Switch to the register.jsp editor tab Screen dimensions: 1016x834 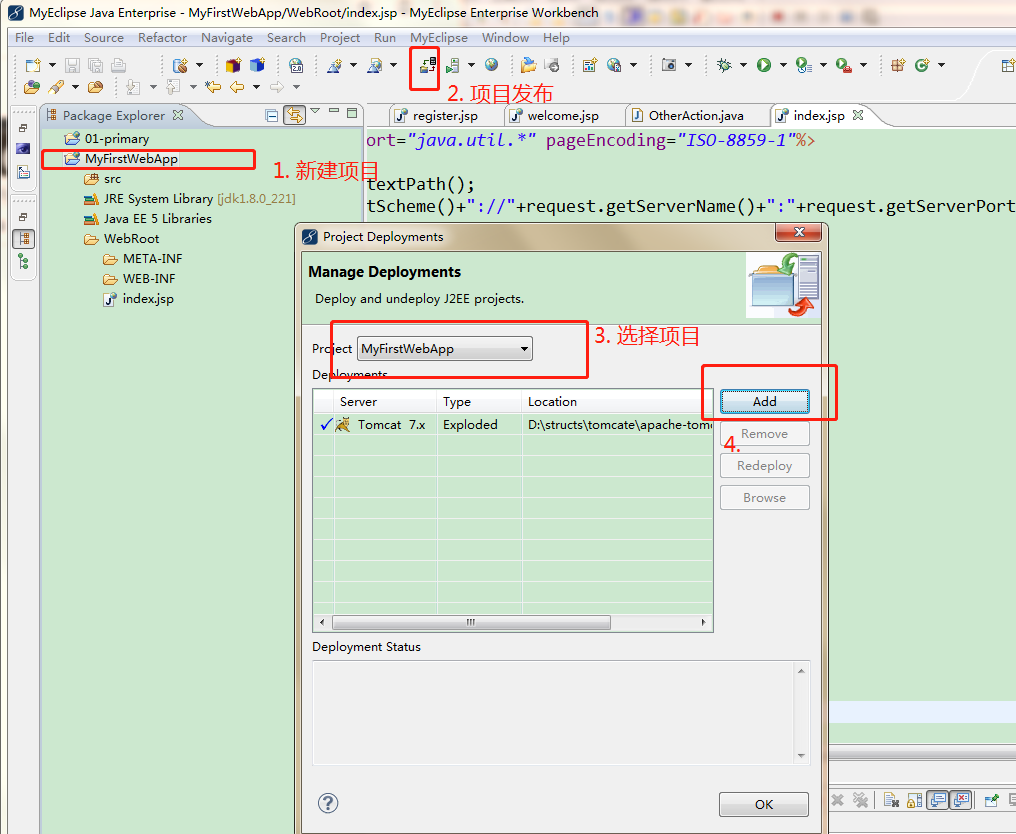tap(445, 116)
